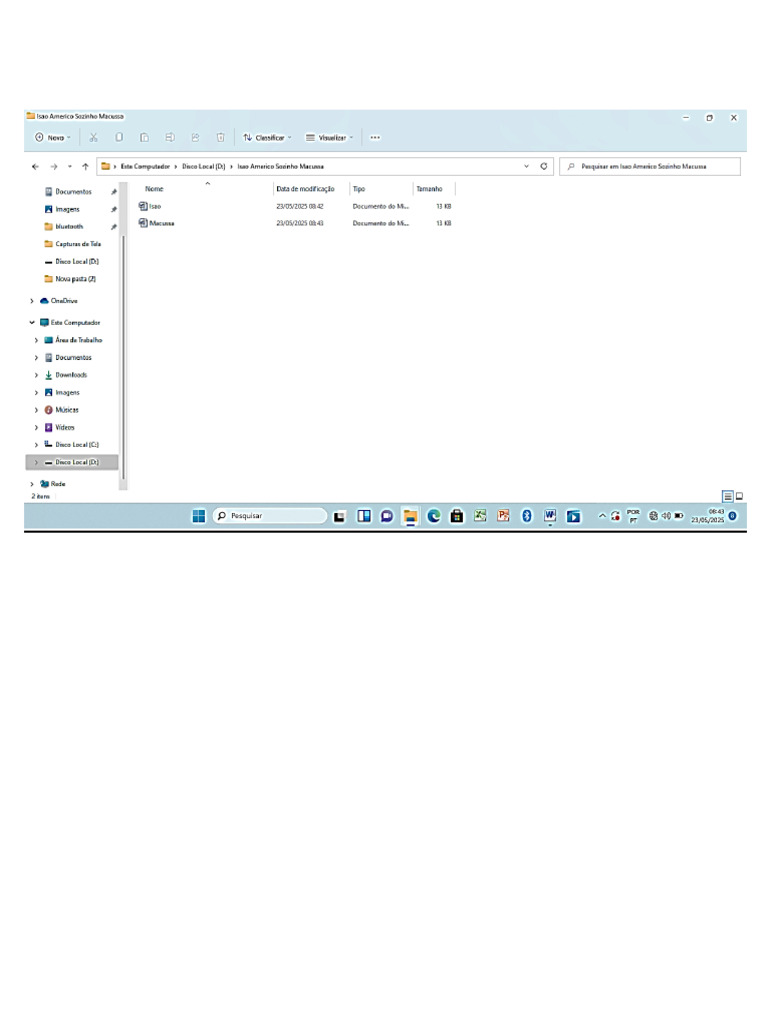The width and height of the screenshot is (768, 1024).
Task: Refresh the current folder
Action: [543, 167]
